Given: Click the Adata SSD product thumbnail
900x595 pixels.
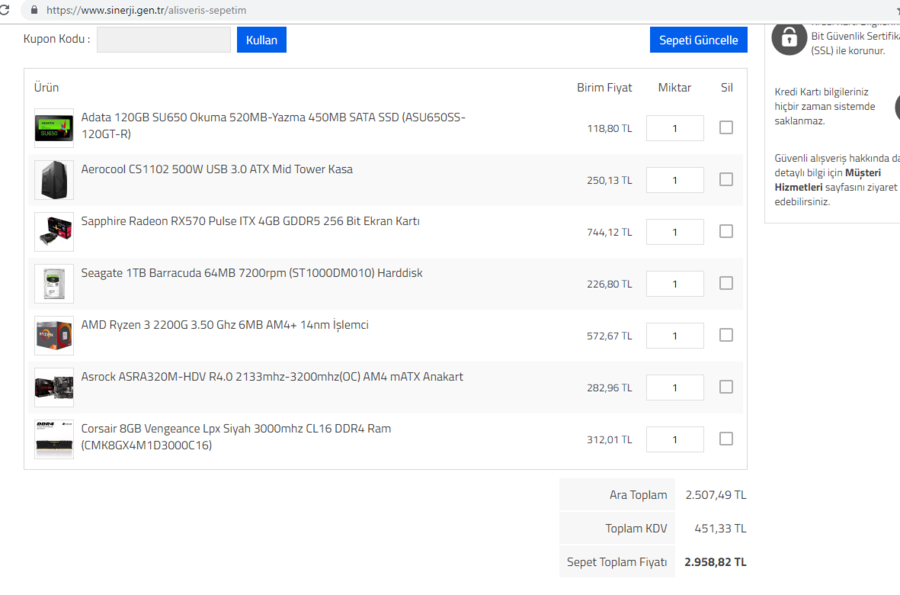Looking at the screenshot, I should 54,128.
